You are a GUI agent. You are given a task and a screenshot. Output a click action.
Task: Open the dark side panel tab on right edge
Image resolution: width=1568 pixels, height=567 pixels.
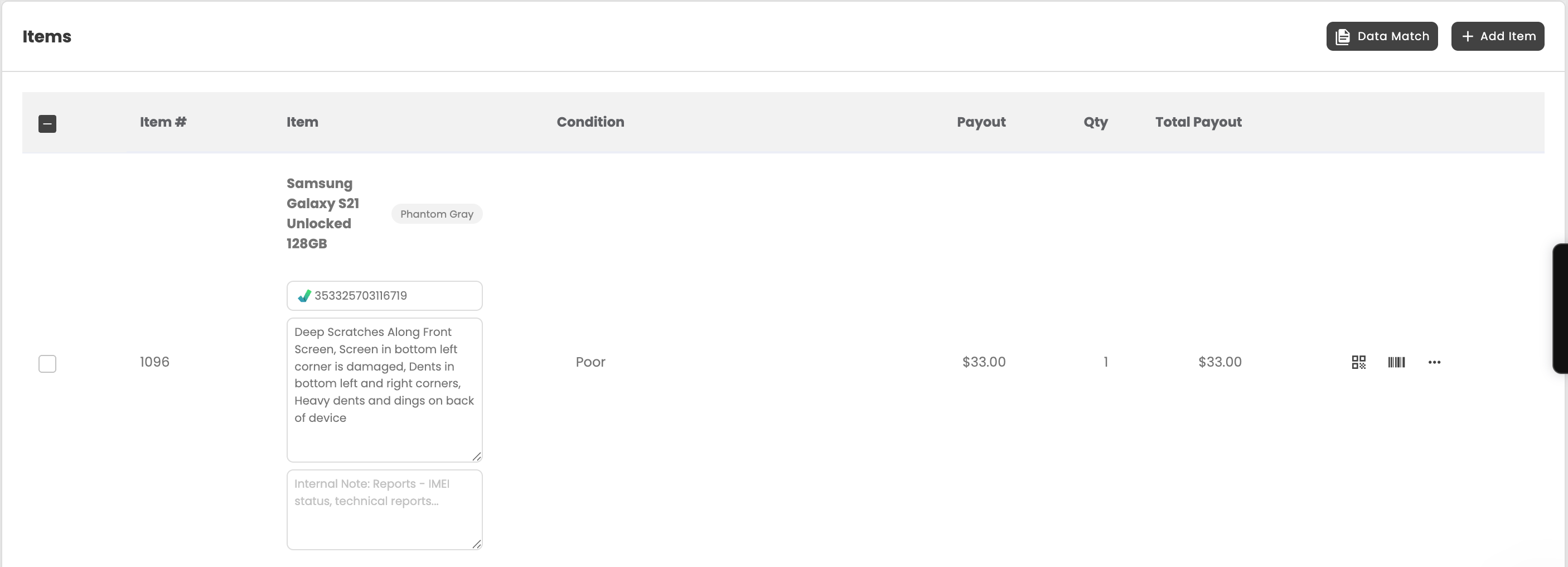[1560, 308]
